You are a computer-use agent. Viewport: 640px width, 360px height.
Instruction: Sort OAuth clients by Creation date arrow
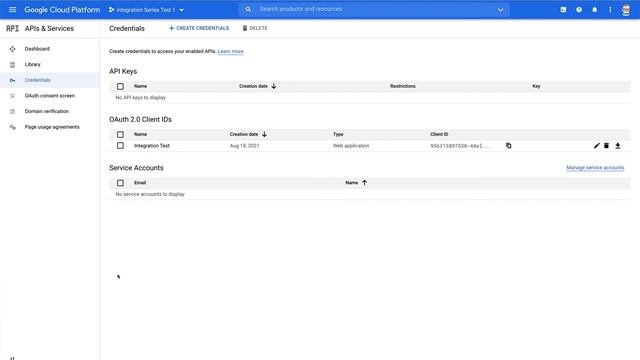264,134
